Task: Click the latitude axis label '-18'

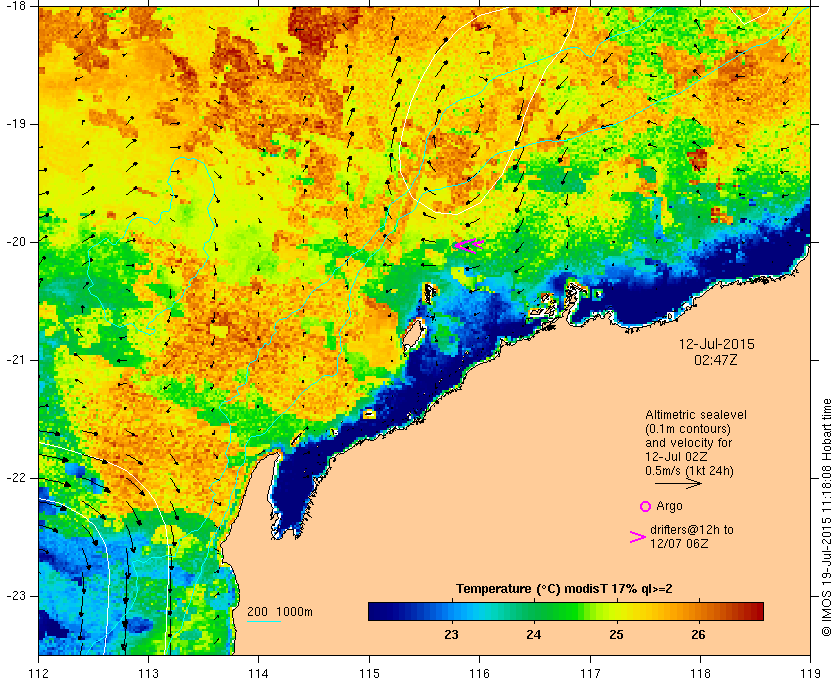Action: coord(15,6)
